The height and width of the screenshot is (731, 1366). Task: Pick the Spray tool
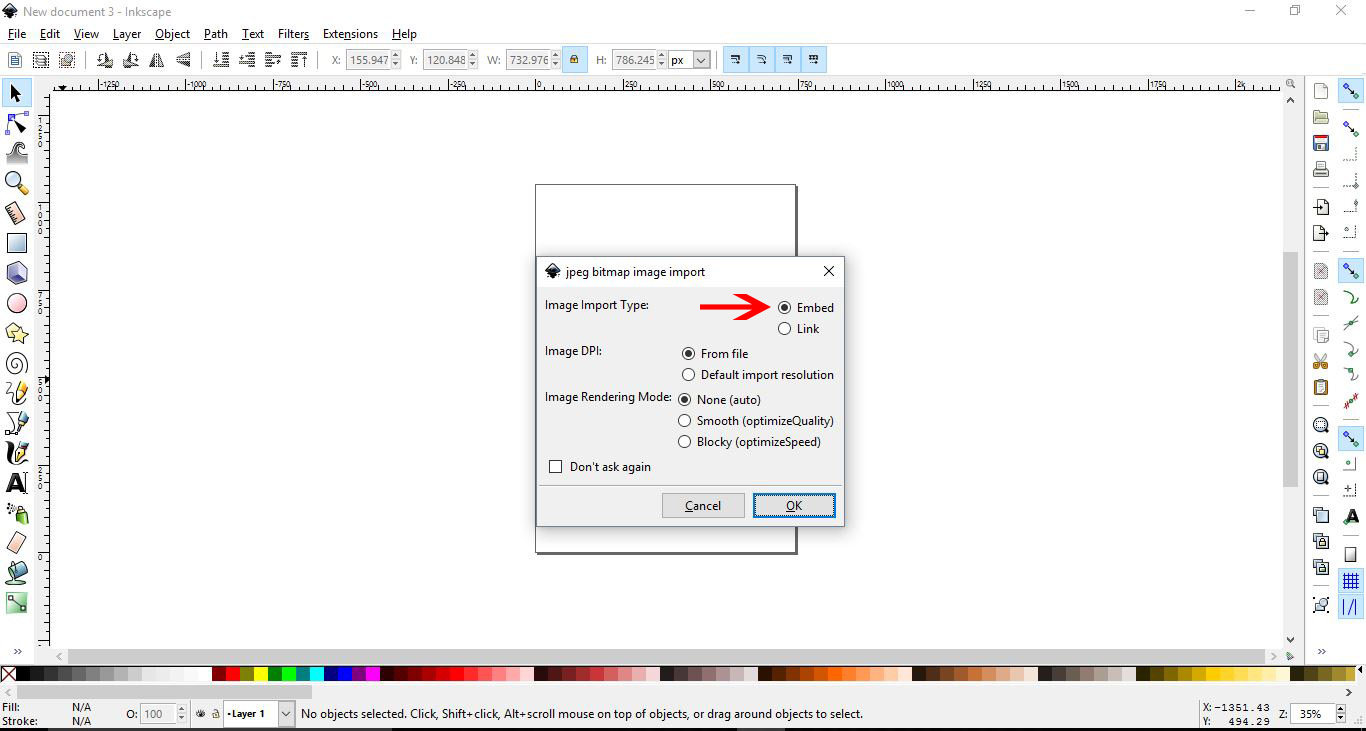tap(16, 513)
